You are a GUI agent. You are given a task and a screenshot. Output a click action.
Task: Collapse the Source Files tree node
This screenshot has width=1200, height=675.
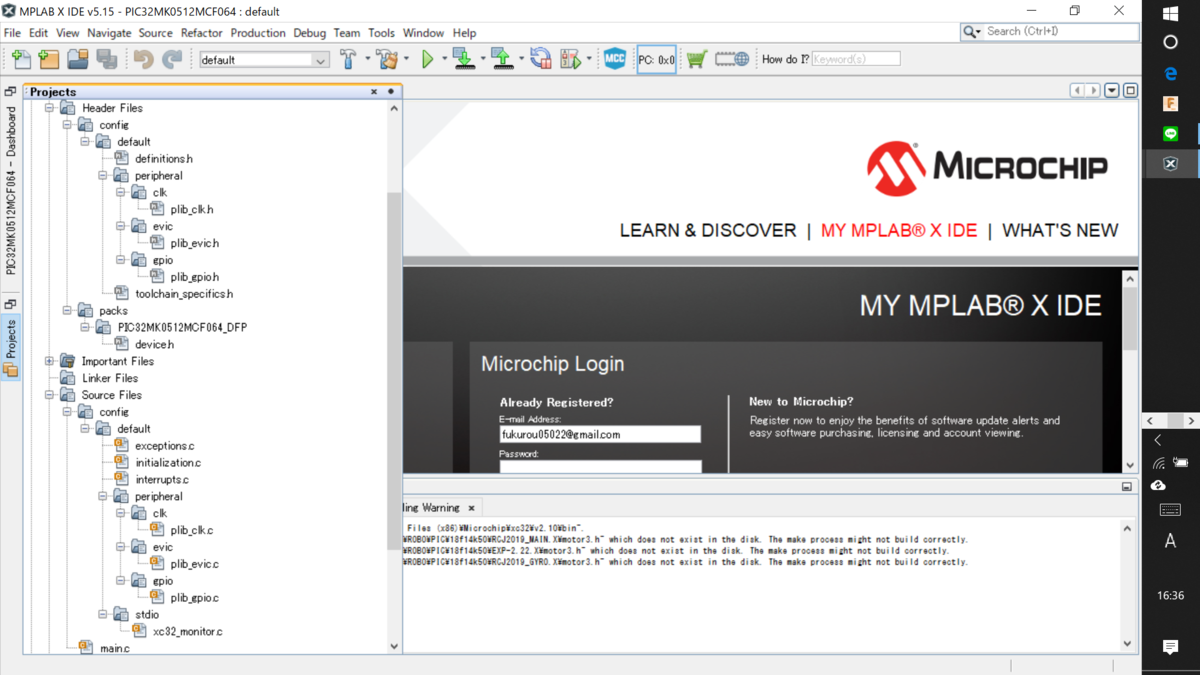[x=49, y=395]
